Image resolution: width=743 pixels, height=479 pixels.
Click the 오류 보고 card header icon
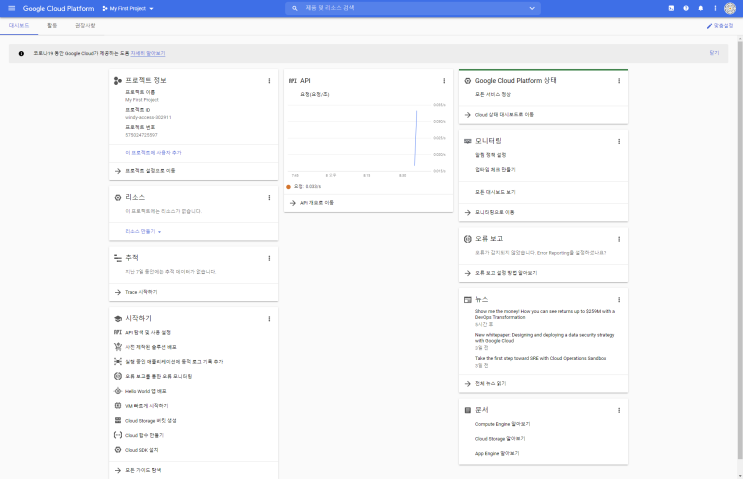pyautogui.click(x=467, y=239)
